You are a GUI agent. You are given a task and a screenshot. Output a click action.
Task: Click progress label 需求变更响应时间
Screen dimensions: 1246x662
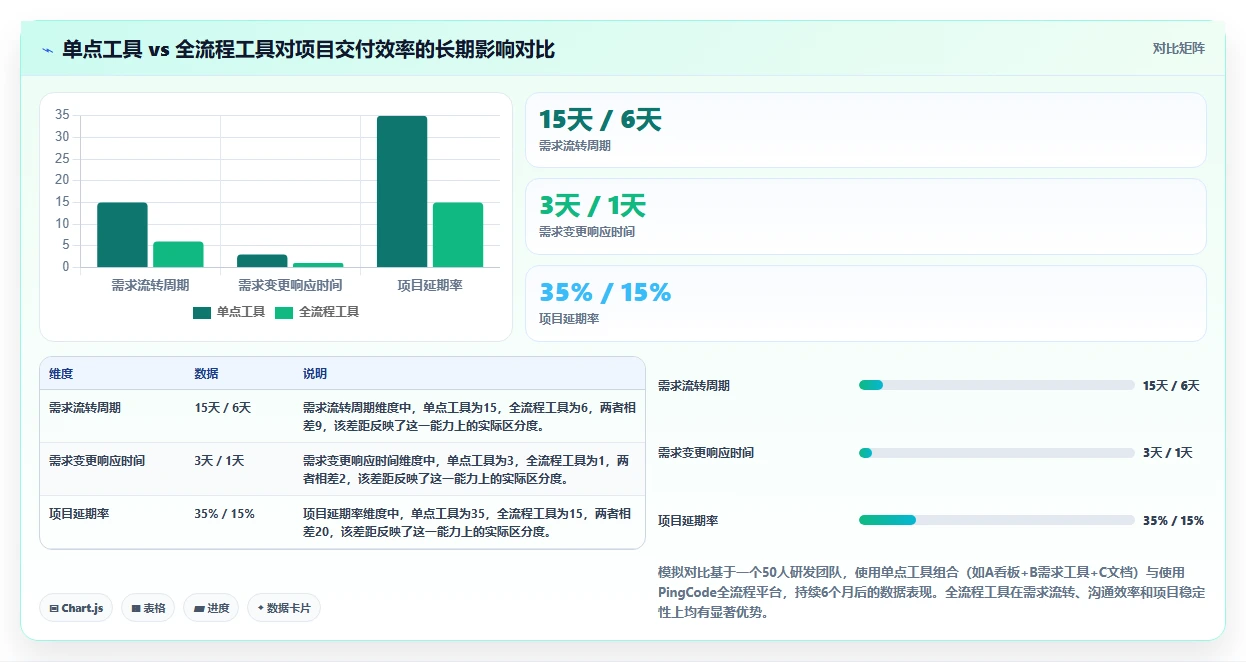pos(706,453)
